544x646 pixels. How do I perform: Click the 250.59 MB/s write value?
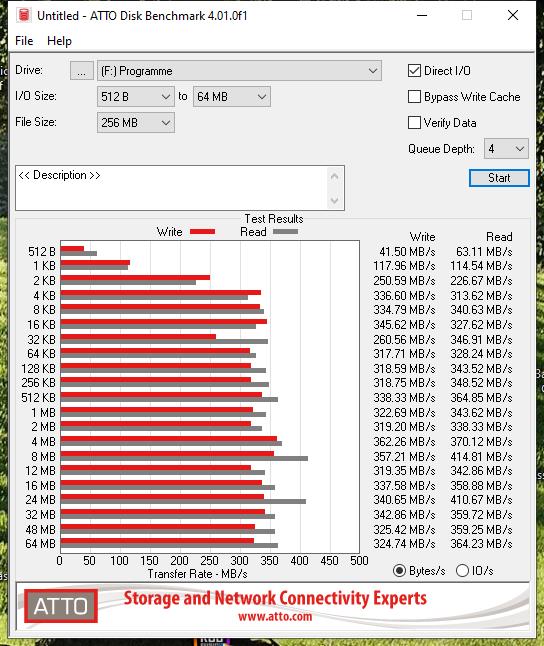pos(404,281)
